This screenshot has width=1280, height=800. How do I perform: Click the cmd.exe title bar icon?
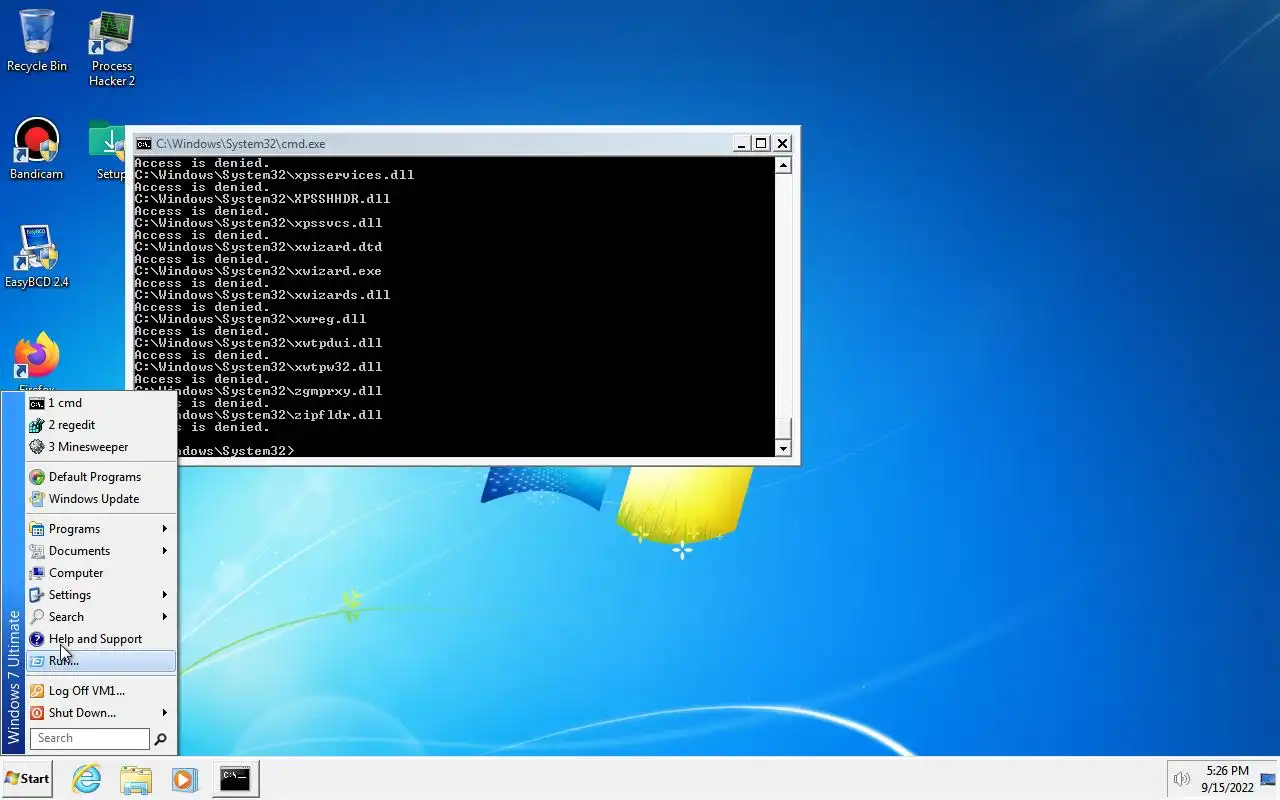tap(144, 143)
